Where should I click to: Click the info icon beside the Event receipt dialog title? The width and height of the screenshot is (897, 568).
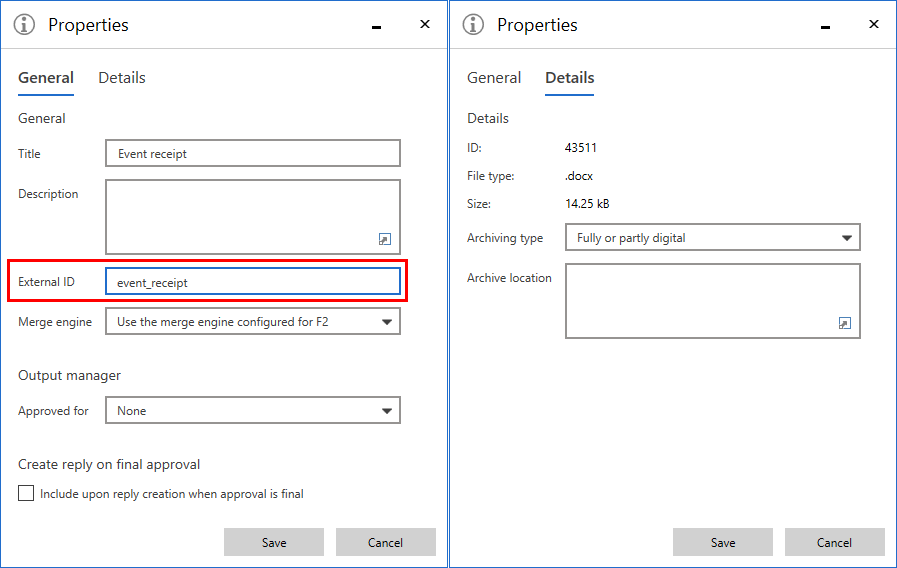[25, 25]
